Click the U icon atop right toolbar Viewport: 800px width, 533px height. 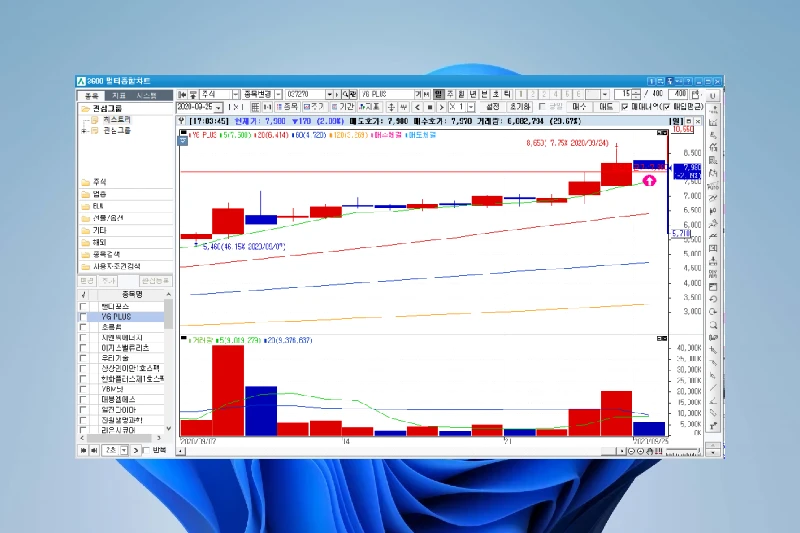point(712,96)
